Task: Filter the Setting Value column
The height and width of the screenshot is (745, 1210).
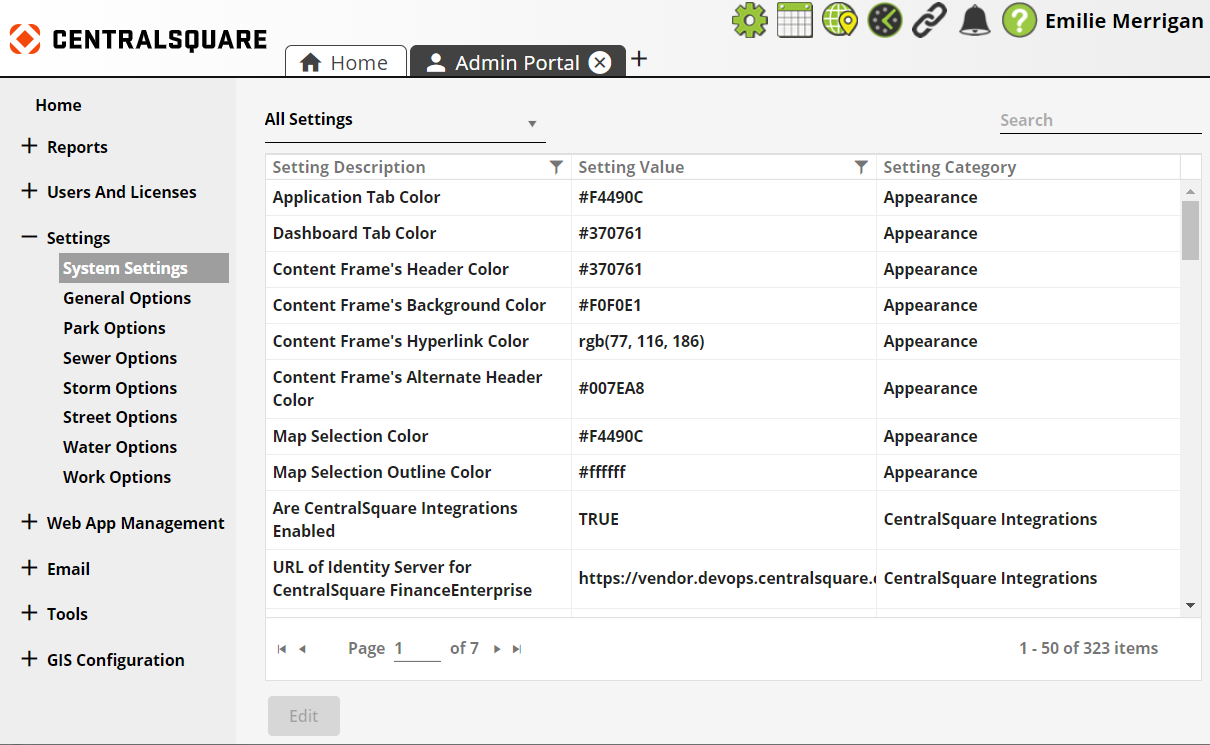Action: 861,167
